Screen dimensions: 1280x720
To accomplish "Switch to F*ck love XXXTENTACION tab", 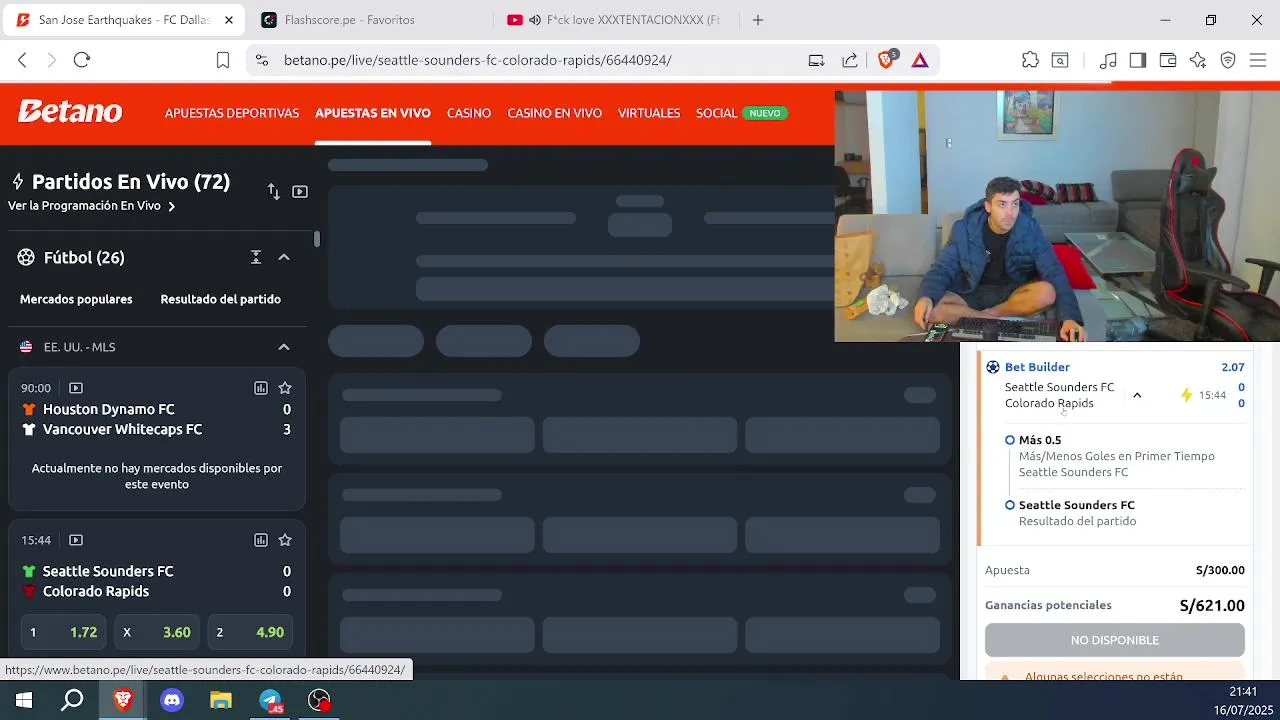I will [x=614, y=20].
